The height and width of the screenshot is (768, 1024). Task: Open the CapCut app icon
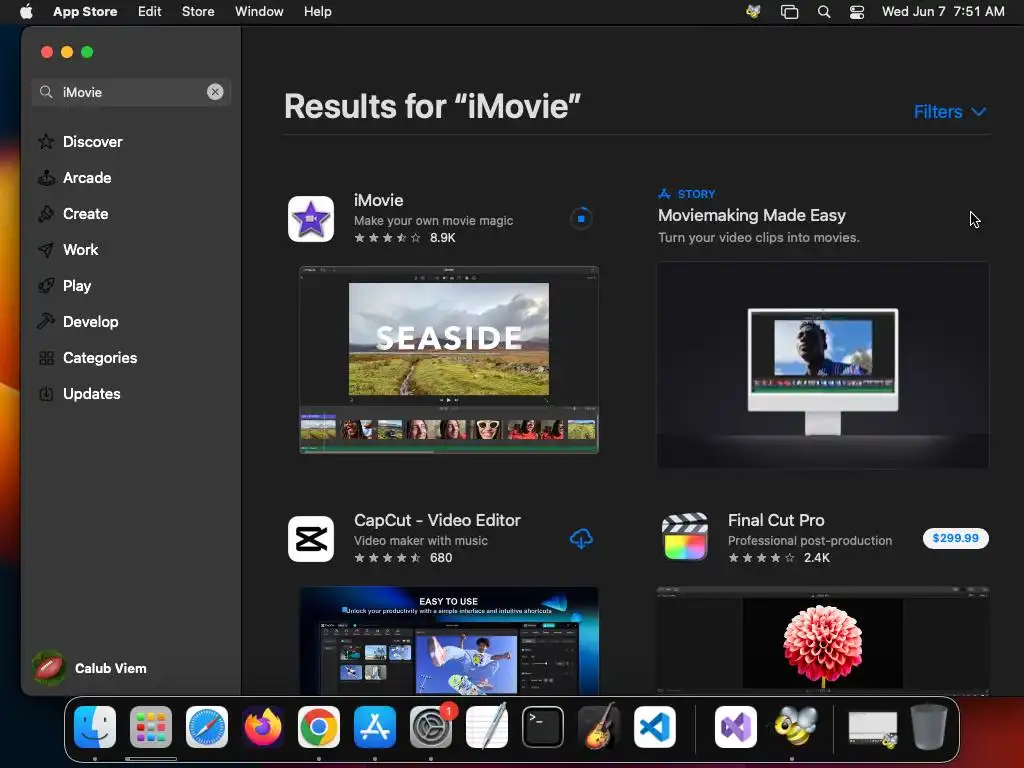pos(311,539)
